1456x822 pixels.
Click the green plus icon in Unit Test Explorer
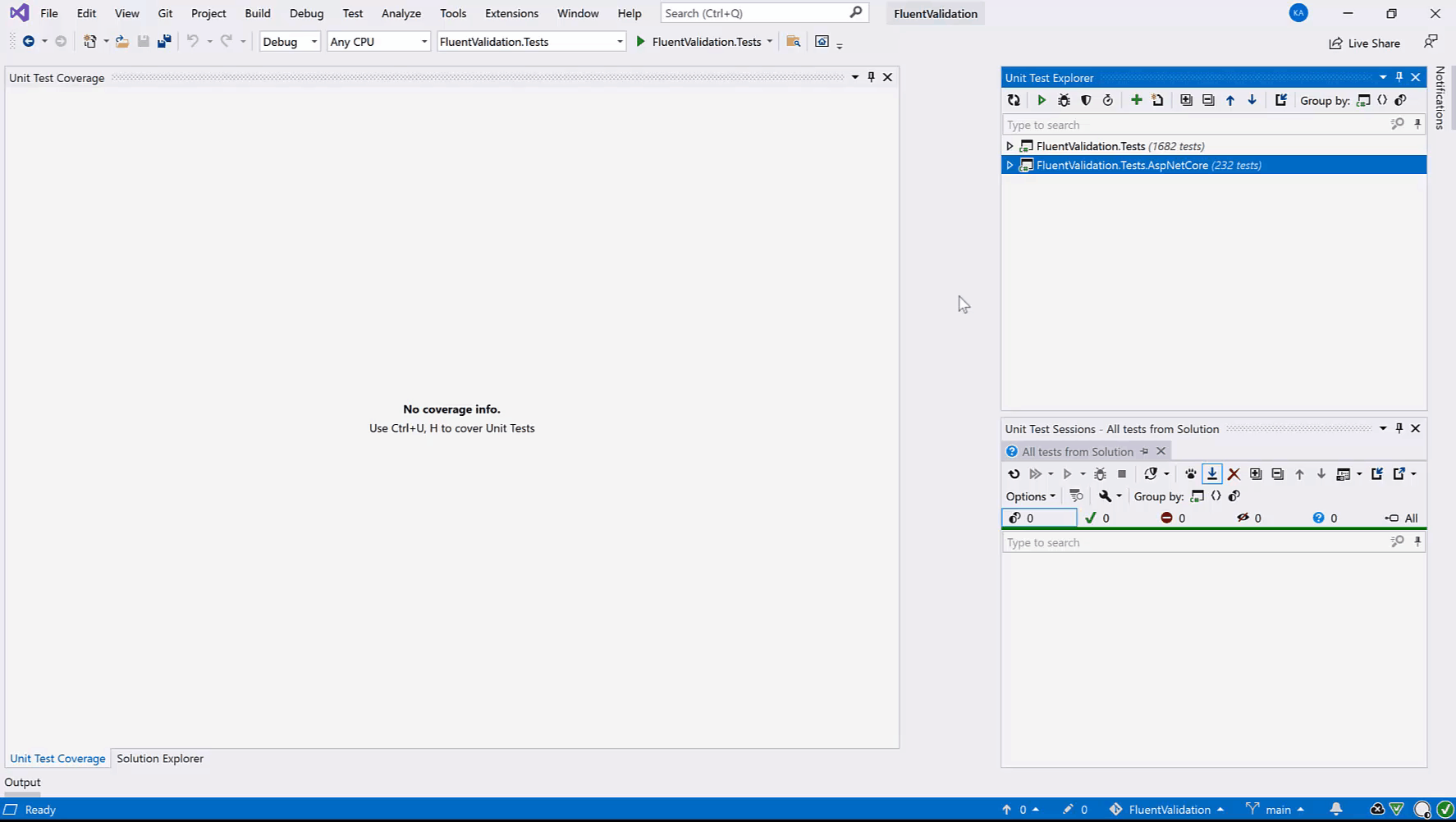tap(1136, 100)
